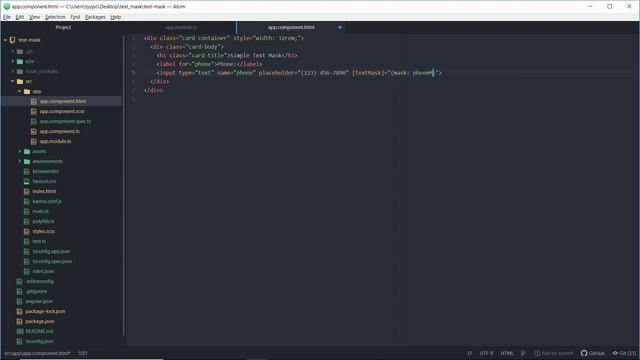Viewport: 640px width, 360px height.
Task: Click the text-mask project root icon
Action: pos(12,40)
